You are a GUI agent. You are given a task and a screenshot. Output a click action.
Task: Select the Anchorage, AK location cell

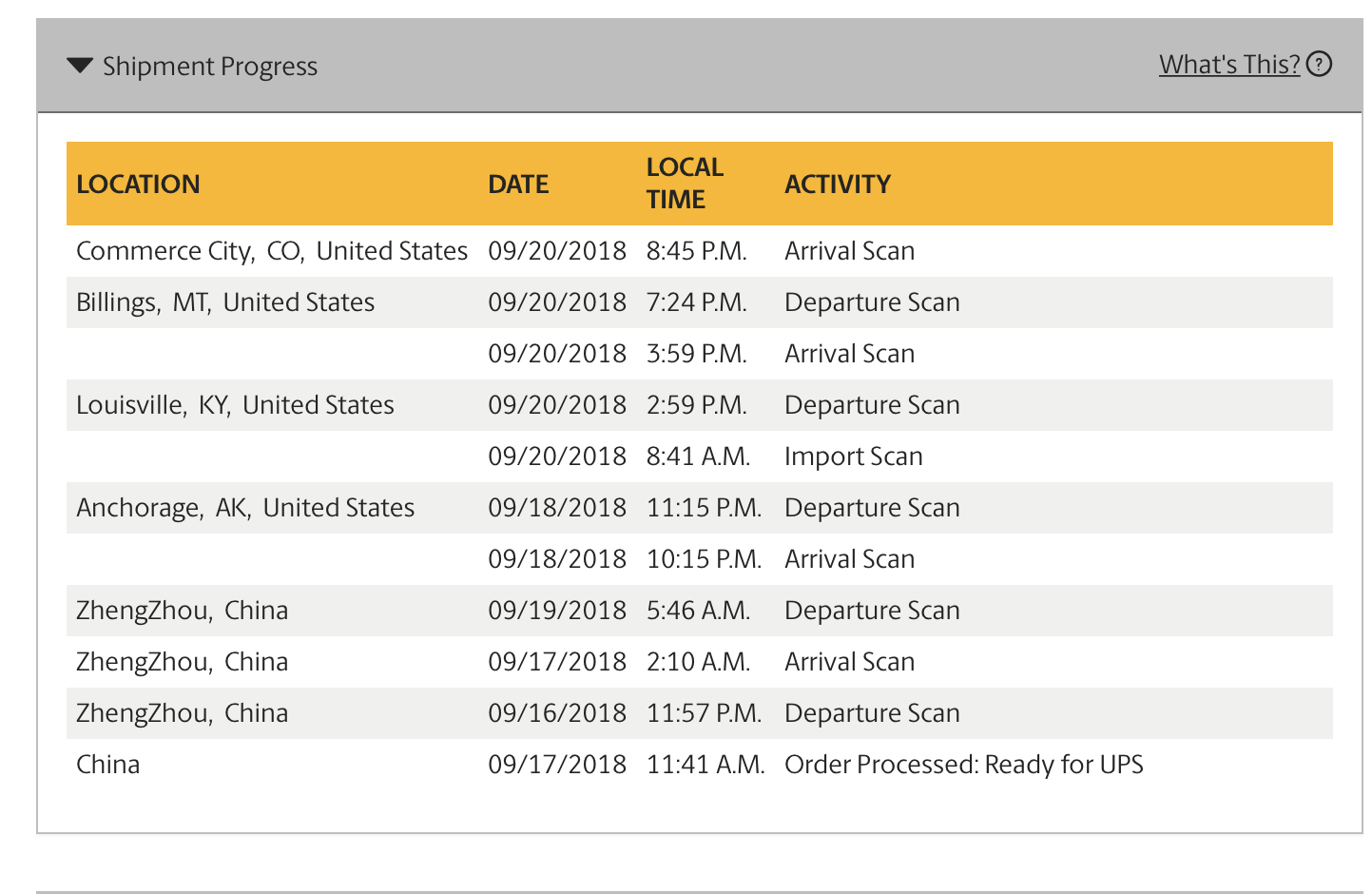click(x=245, y=508)
